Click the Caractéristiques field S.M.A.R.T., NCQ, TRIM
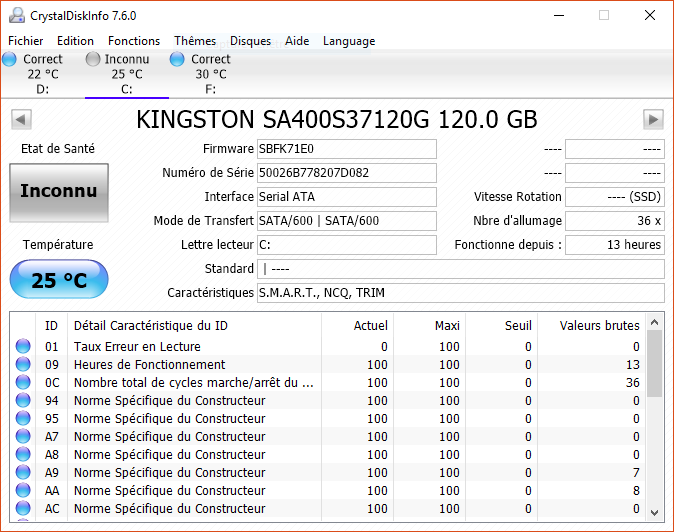Screen dimensions: 674x532 point(461,293)
